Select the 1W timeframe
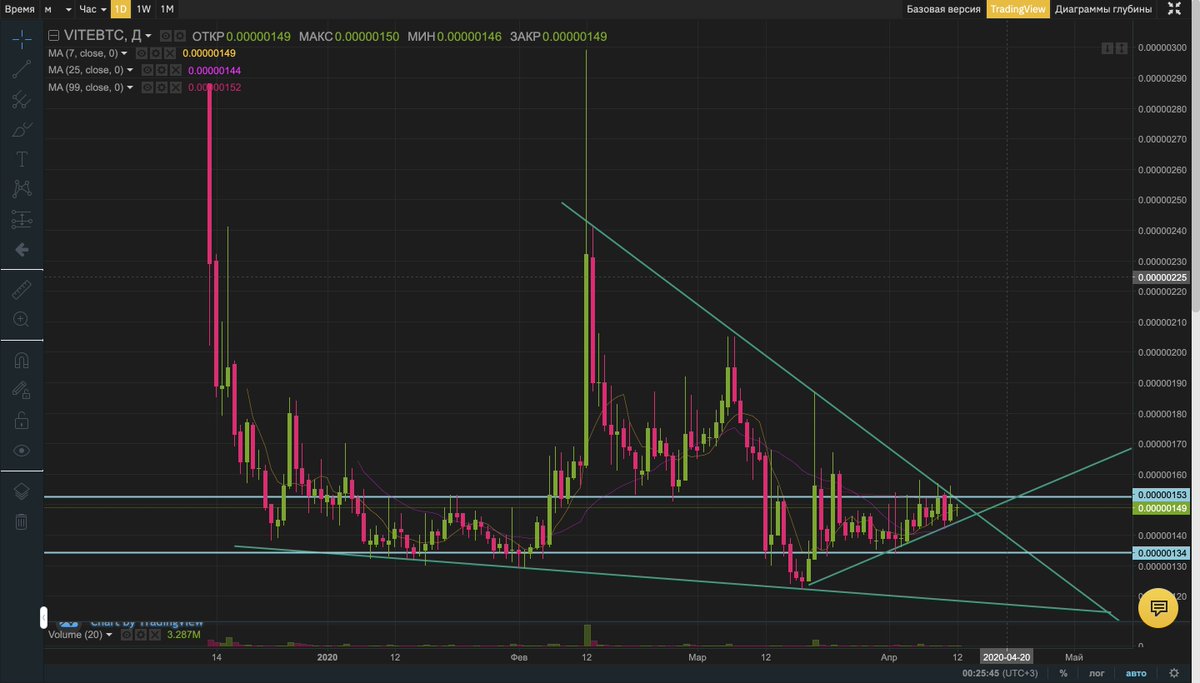The width and height of the screenshot is (1200, 683). click(x=144, y=9)
